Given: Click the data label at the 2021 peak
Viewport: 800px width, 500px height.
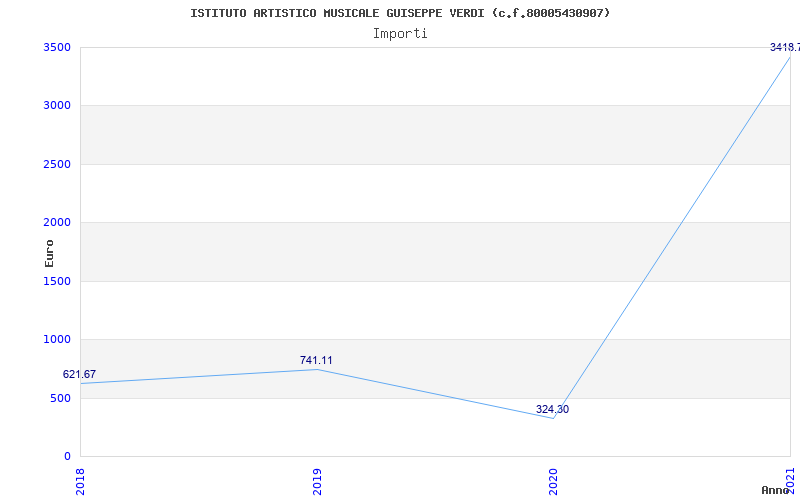Looking at the screenshot, I should click(x=785, y=47).
